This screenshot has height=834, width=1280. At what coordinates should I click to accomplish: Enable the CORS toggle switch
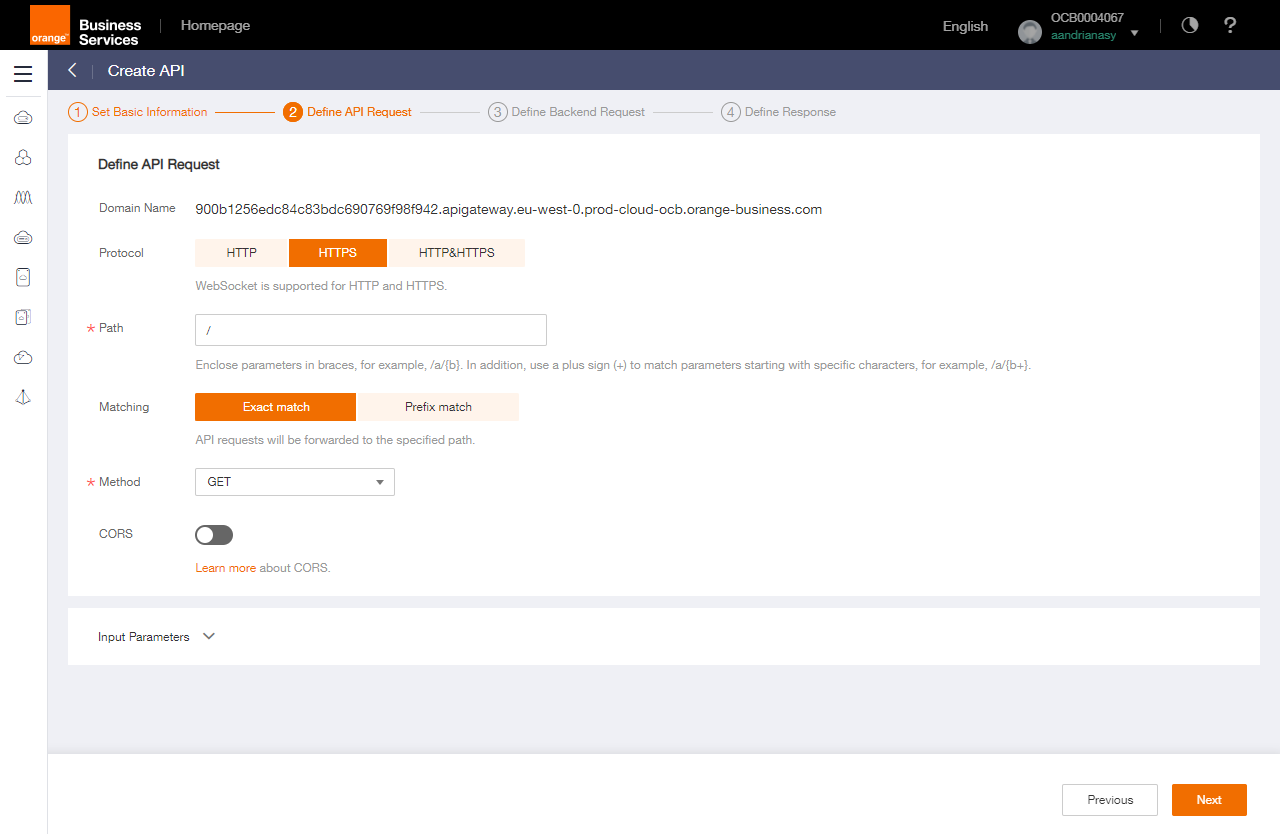pyautogui.click(x=214, y=535)
